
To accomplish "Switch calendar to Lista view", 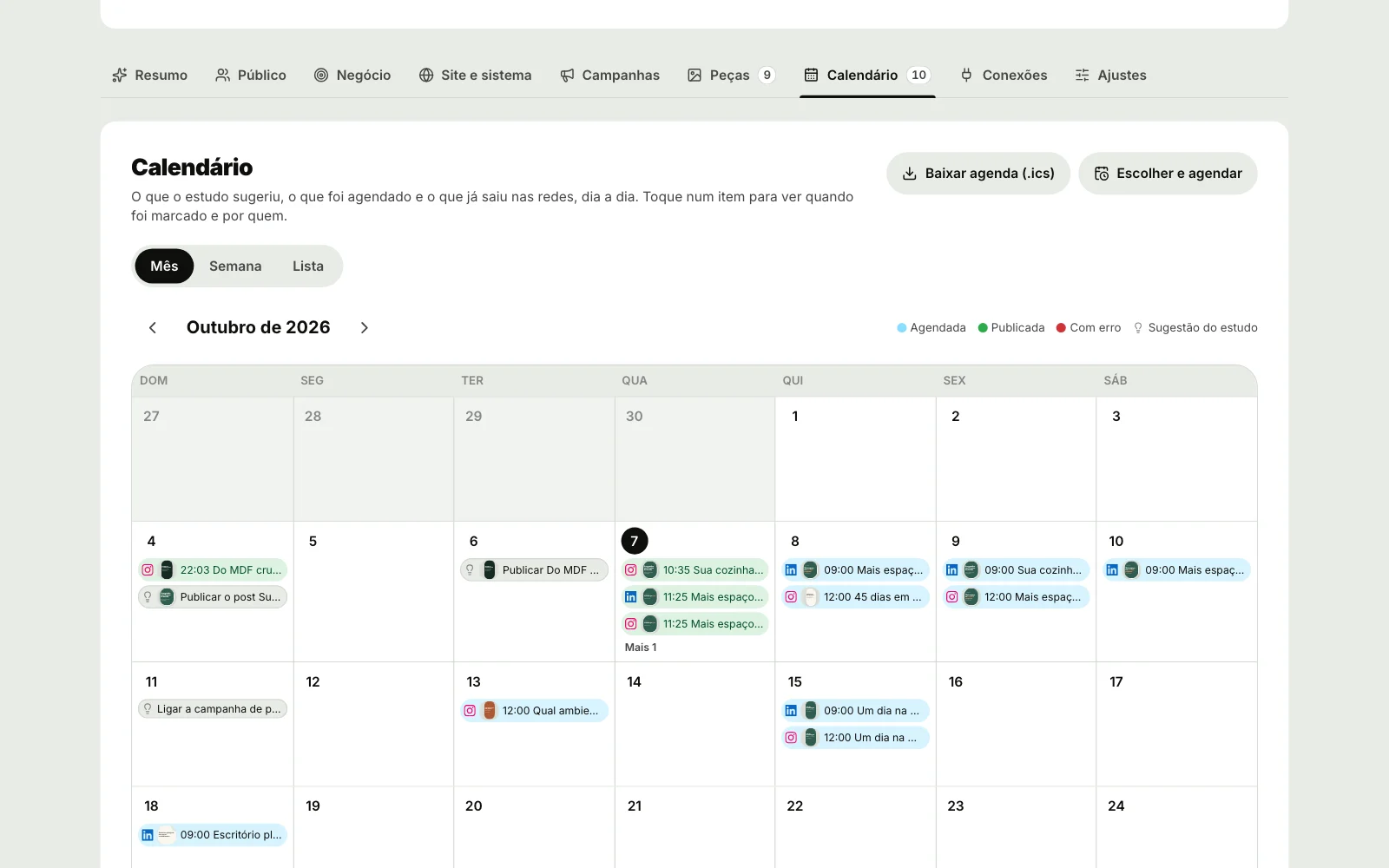I will [x=308, y=266].
